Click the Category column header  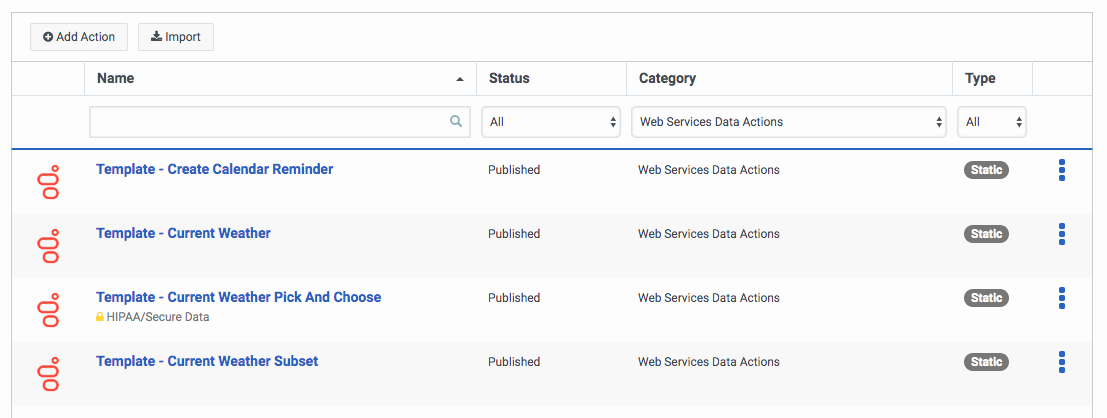(x=667, y=78)
